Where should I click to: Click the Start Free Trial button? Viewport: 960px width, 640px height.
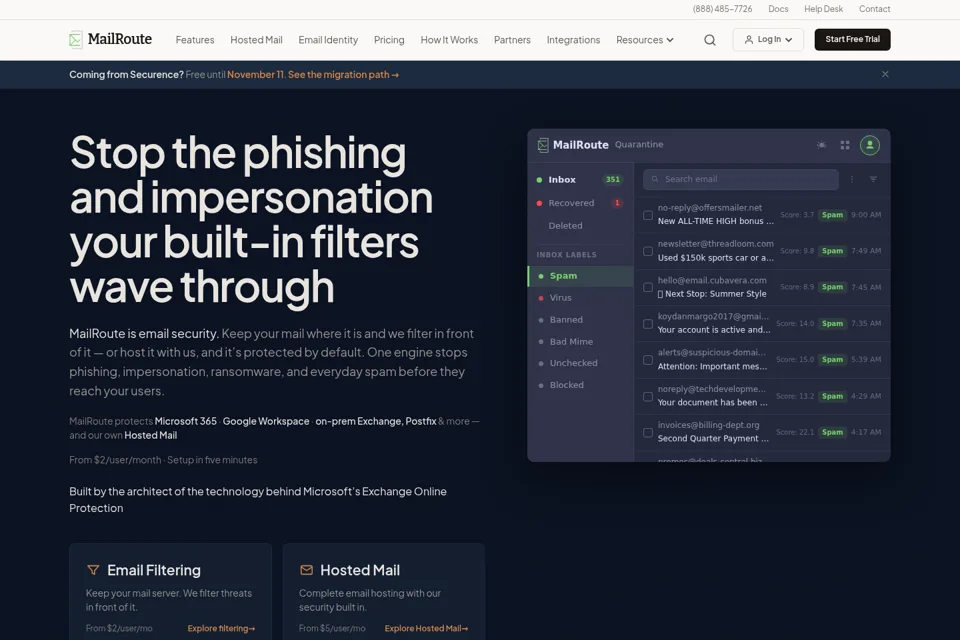pos(852,40)
